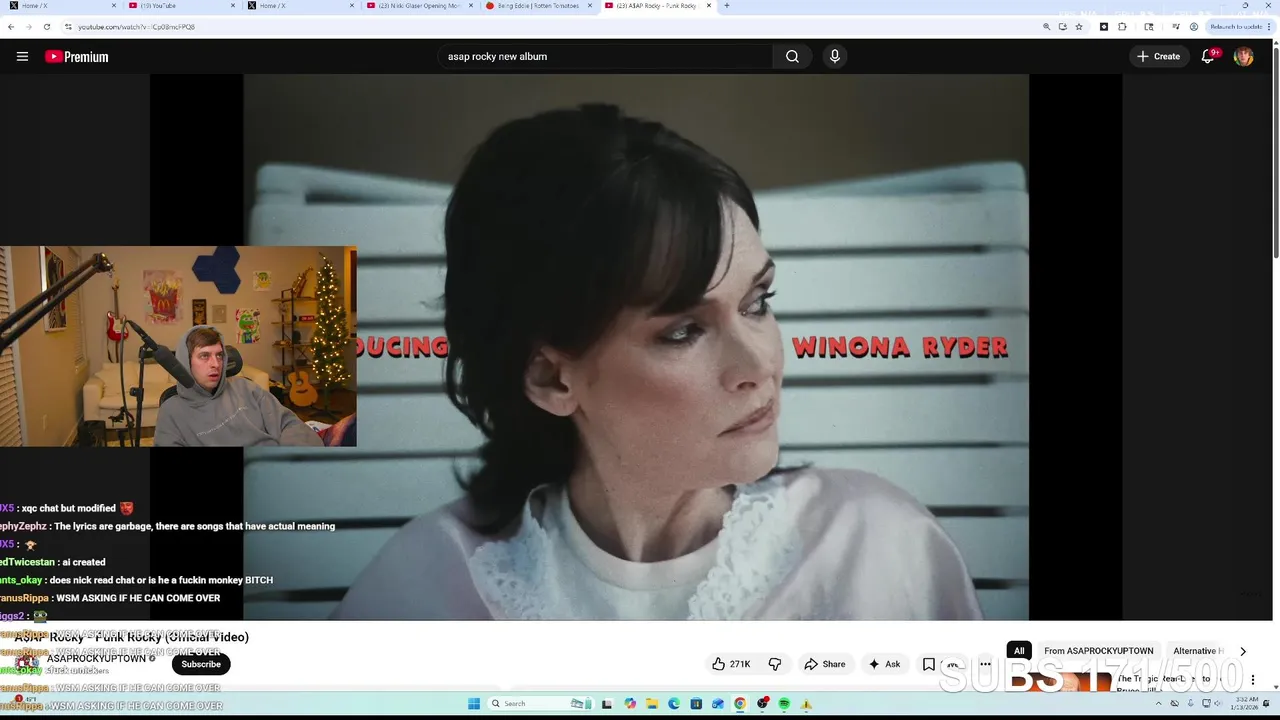Image resolution: width=1280 pixels, height=720 pixels.
Task: Select the From ASAPROCKYUPTOWN chip
Action: click(x=1099, y=651)
